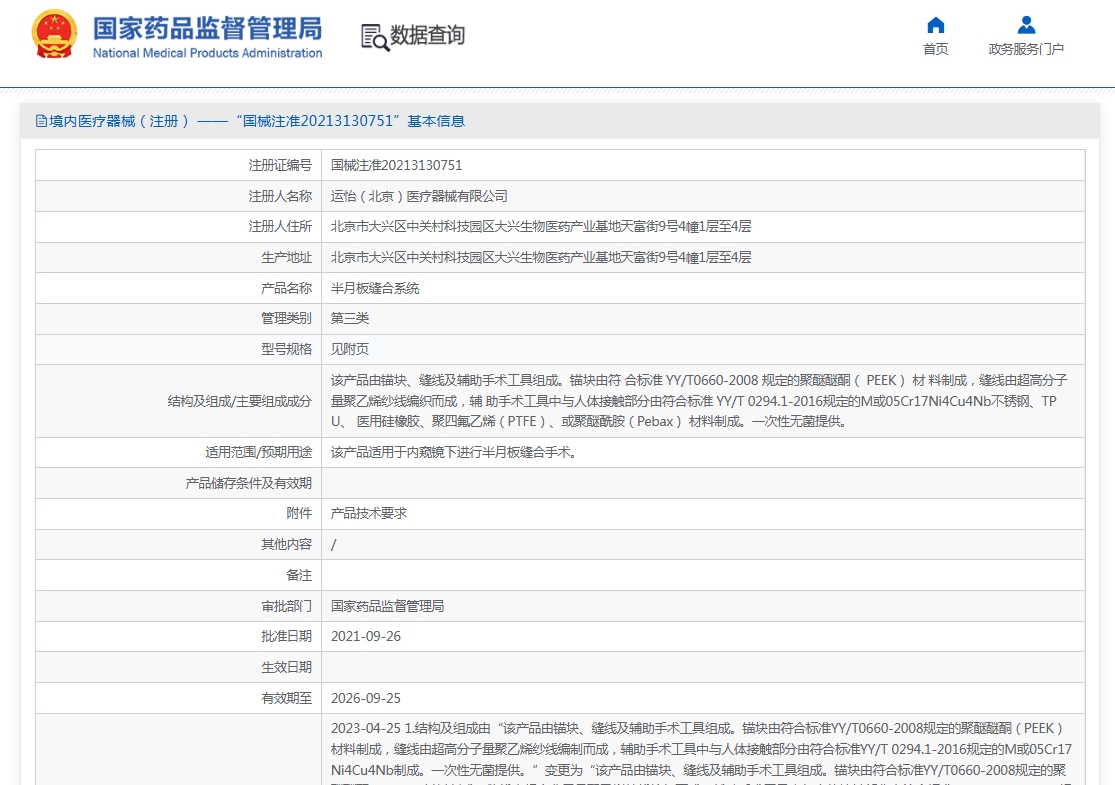Select the 结构及组成 description paragraph
Viewport: 1115px width, 785px height.
point(699,401)
